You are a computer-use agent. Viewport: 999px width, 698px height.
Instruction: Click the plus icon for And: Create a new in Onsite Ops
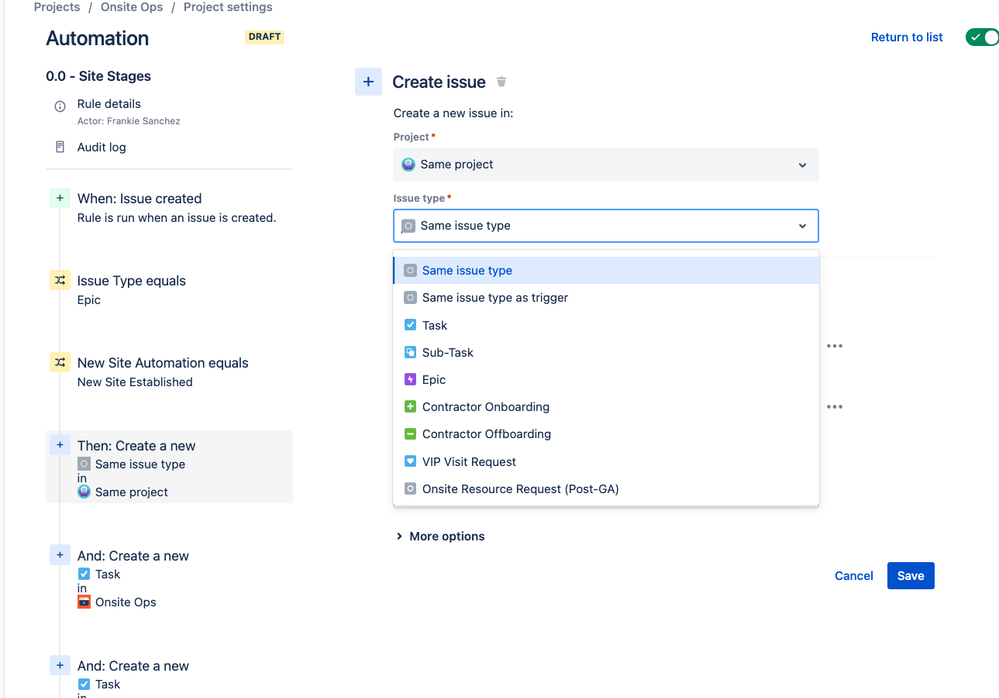pos(60,555)
